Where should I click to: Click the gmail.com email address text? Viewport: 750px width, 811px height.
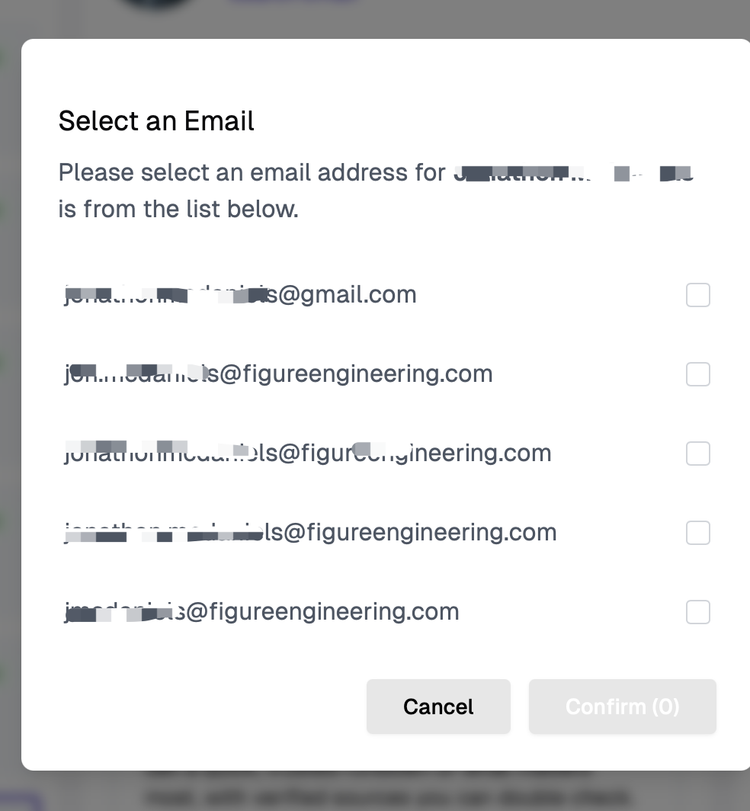click(240, 295)
